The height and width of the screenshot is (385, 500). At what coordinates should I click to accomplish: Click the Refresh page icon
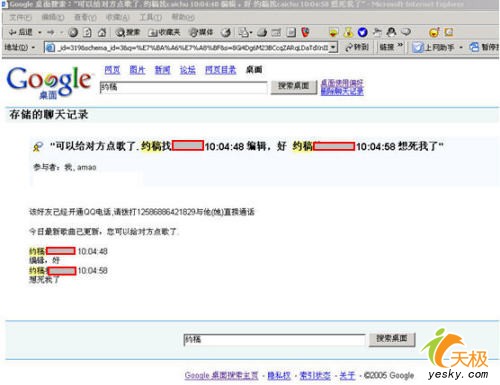[87, 32]
